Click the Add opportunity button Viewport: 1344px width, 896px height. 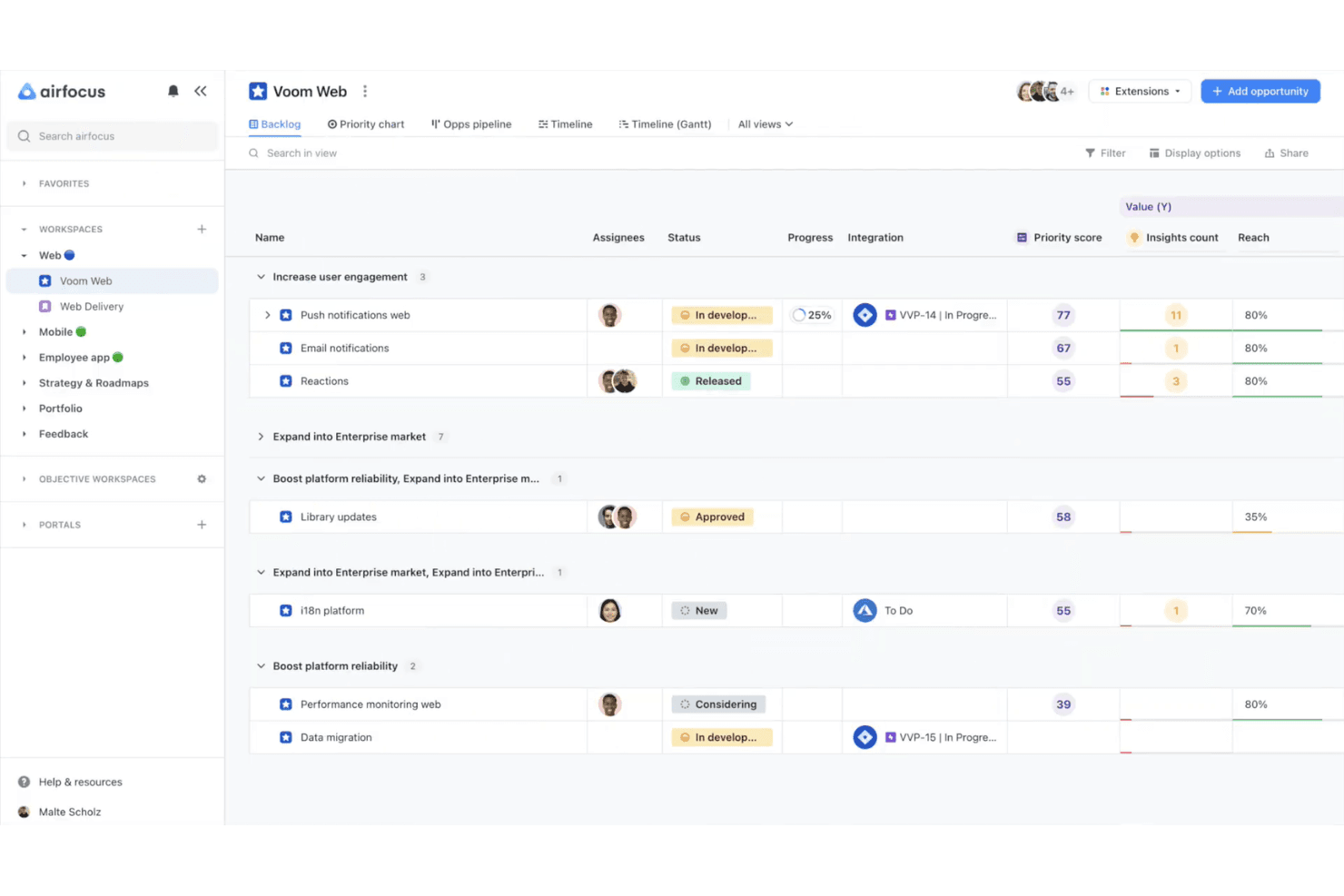tap(1260, 91)
